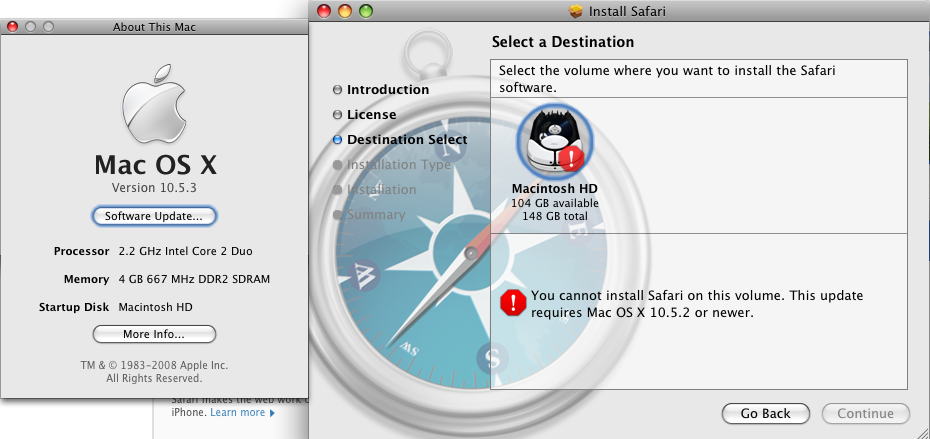The width and height of the screenshot is (930, 439).
Task: Click the Software Update button
Action: (x=154, y=216)
